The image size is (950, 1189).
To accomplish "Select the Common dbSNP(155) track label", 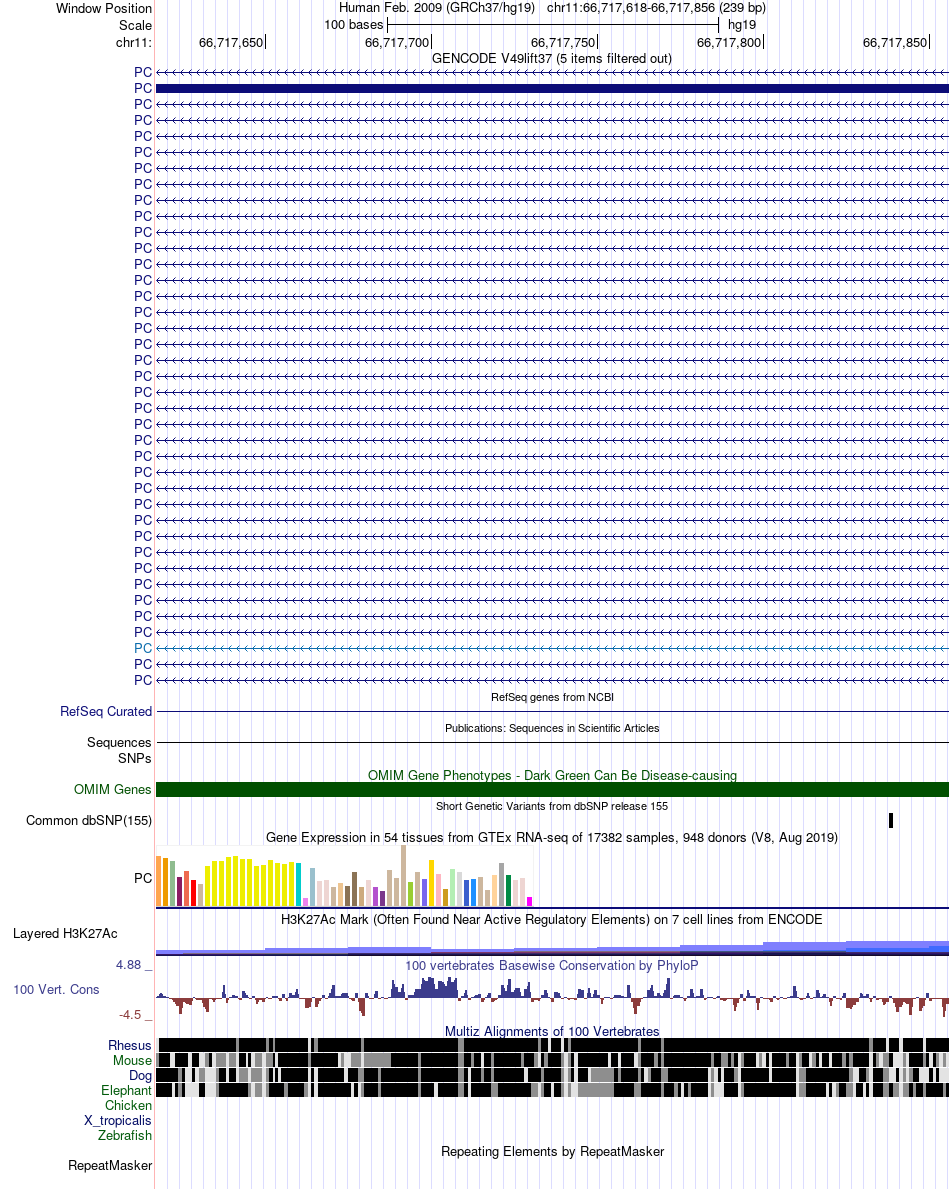I will tap(89, 820).
